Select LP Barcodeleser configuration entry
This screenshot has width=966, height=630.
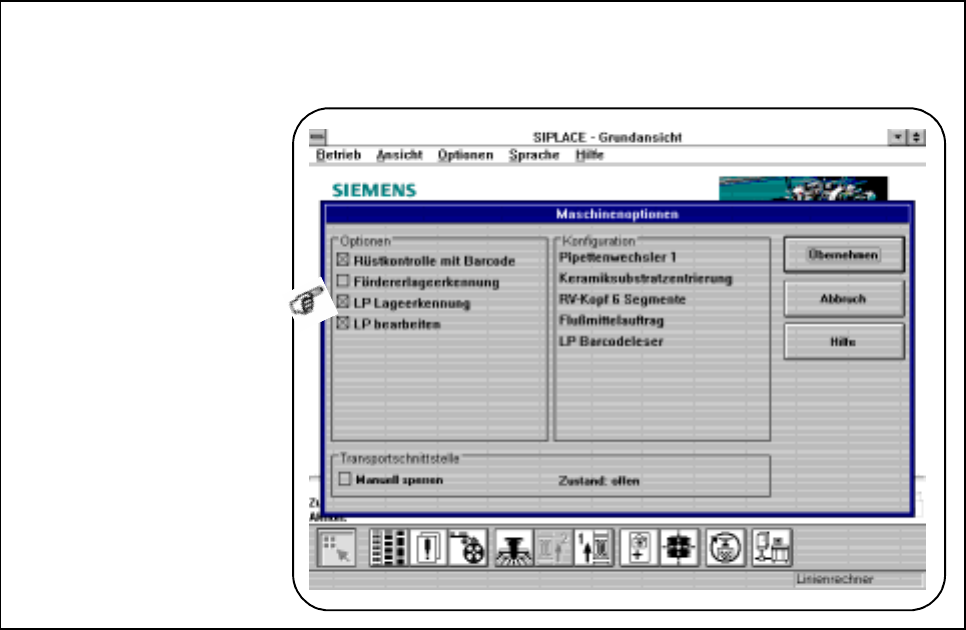tap(611, 341)
